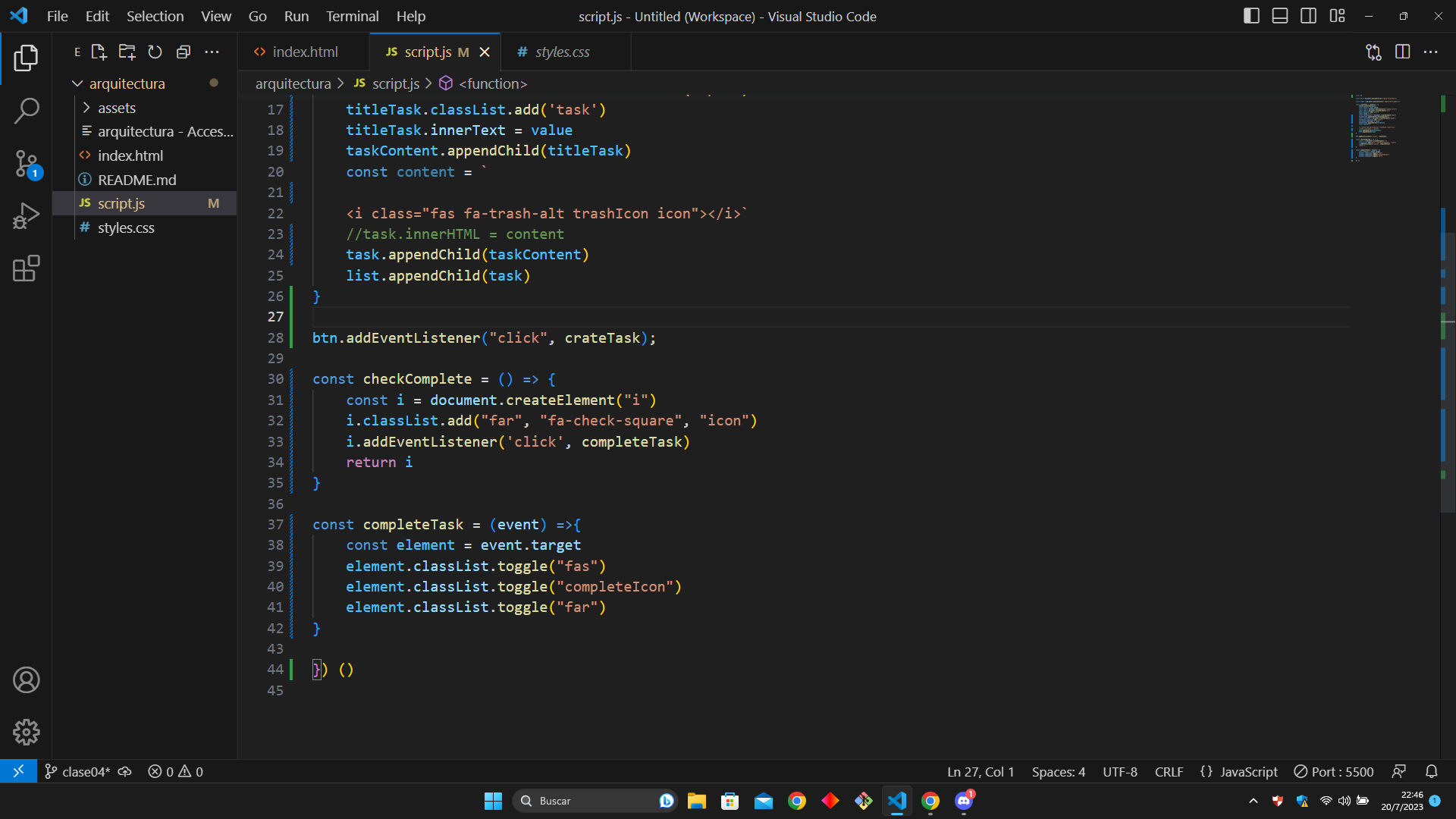Create a new folder in Explorer
The width and height of the screenshot is (1456, 819).
[x=127, y=52]
